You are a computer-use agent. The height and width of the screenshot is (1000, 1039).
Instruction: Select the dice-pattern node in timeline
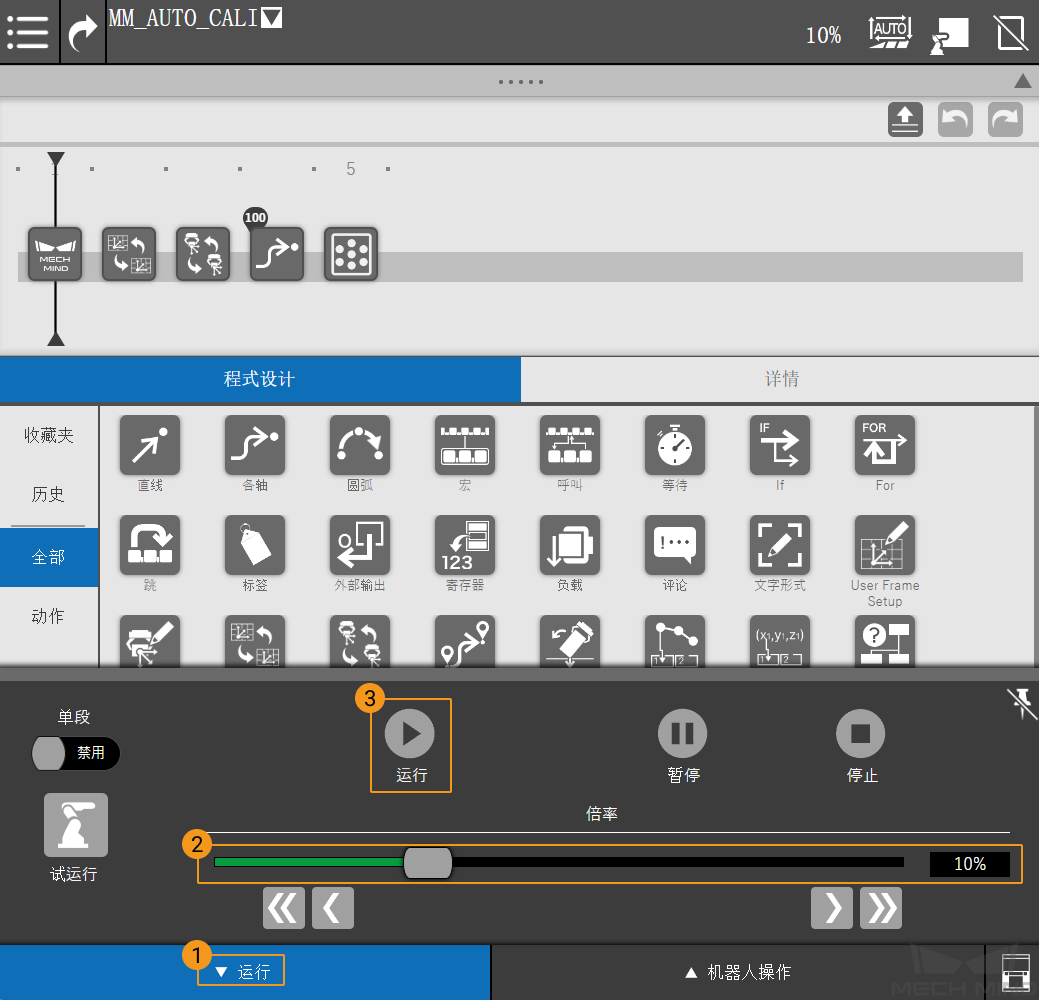pyautogui.click(x=351, y=254)
